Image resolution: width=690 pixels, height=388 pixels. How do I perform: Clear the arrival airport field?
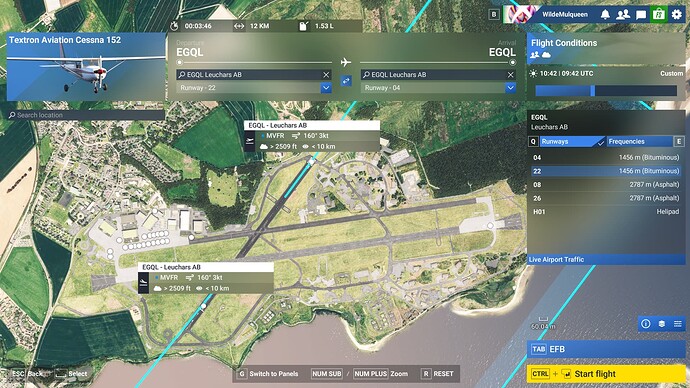click(510, 75)
